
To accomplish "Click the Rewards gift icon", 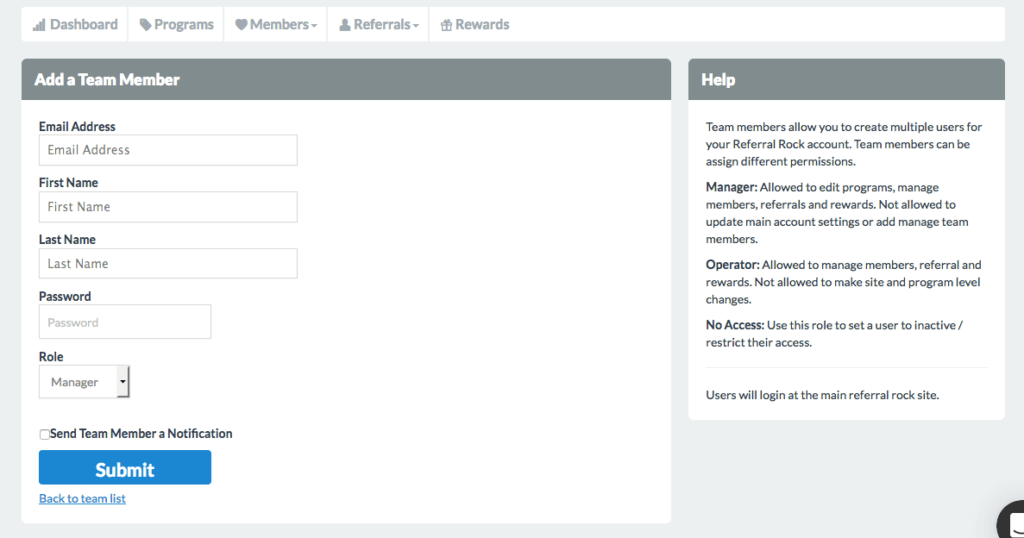I will pyautogui.click(x=446, y=25).
